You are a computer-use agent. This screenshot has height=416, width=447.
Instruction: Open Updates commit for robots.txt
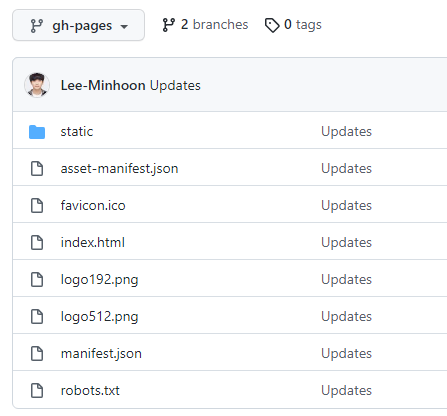[346, 391]
